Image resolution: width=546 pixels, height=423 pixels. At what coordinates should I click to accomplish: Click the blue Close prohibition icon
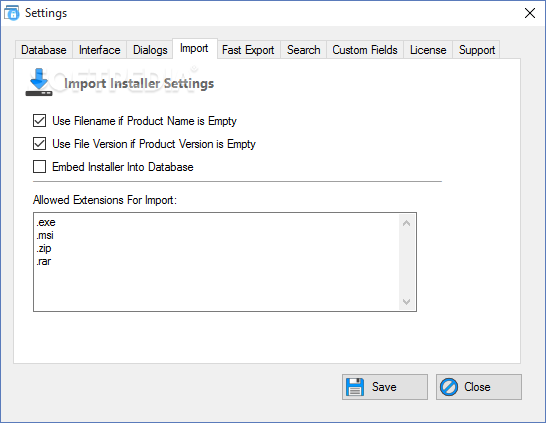pyautogui.click(x=449, y=387)
